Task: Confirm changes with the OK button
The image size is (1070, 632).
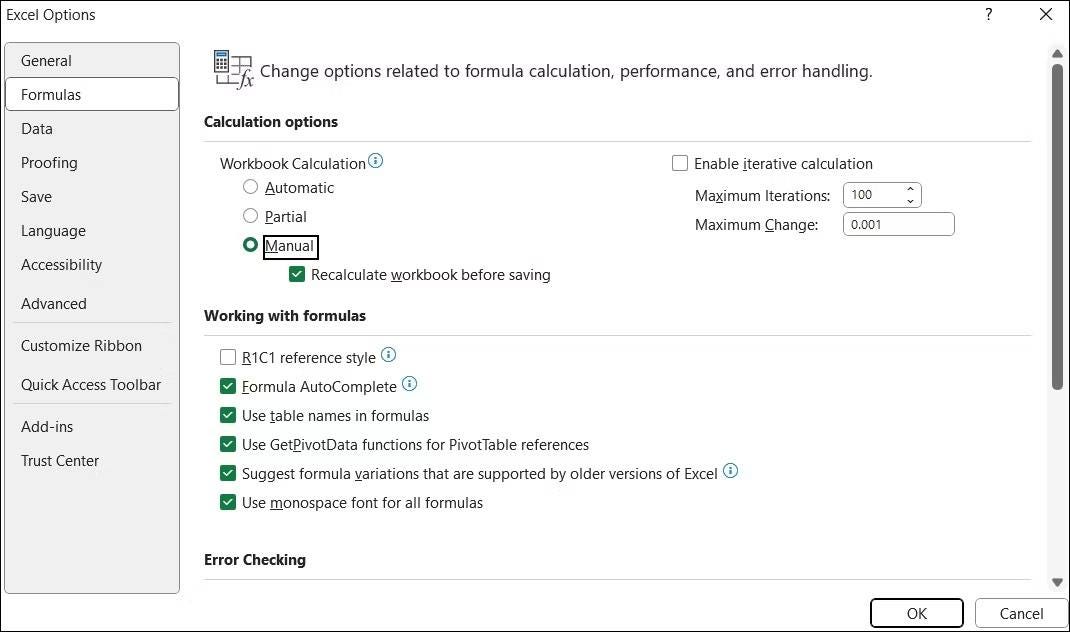Action: pos(916,613)
